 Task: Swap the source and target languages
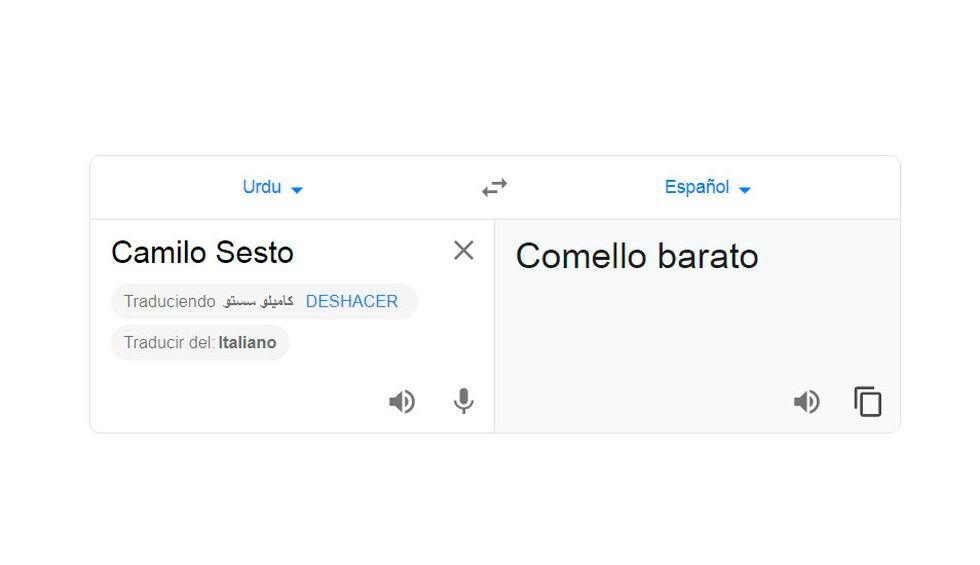tap(494, 187)
